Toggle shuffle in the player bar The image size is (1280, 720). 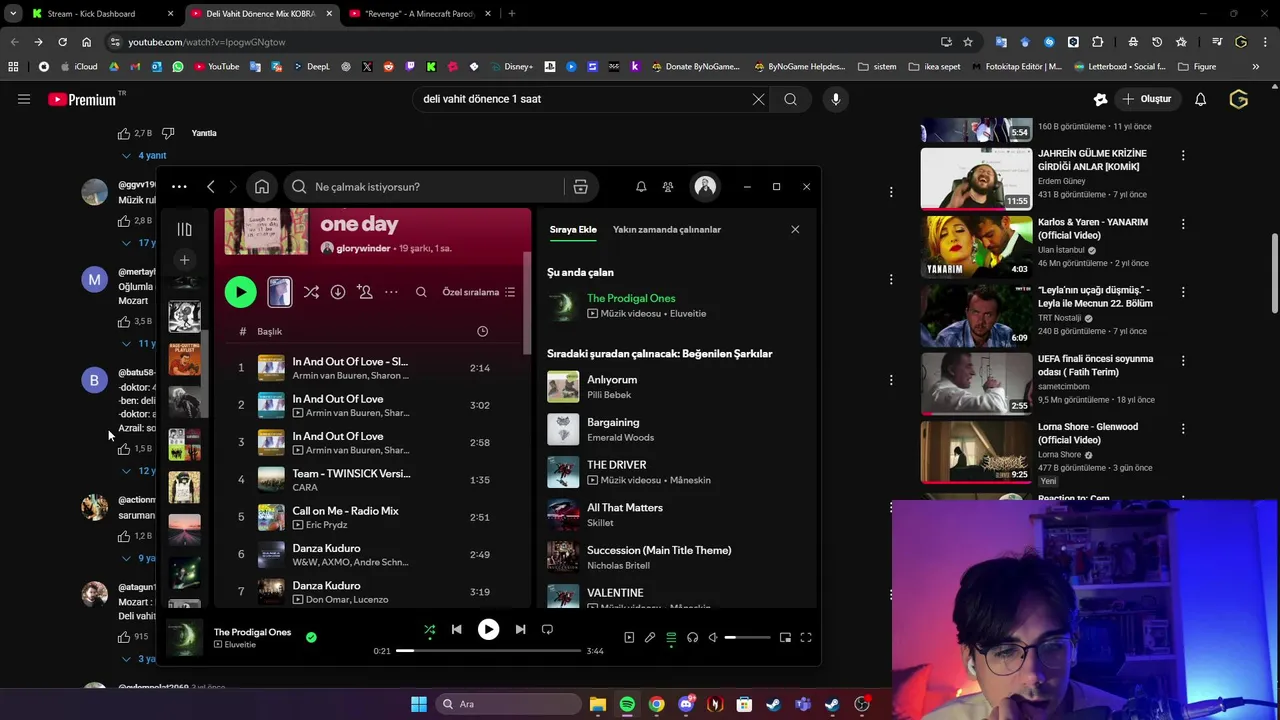coord(430,629)
